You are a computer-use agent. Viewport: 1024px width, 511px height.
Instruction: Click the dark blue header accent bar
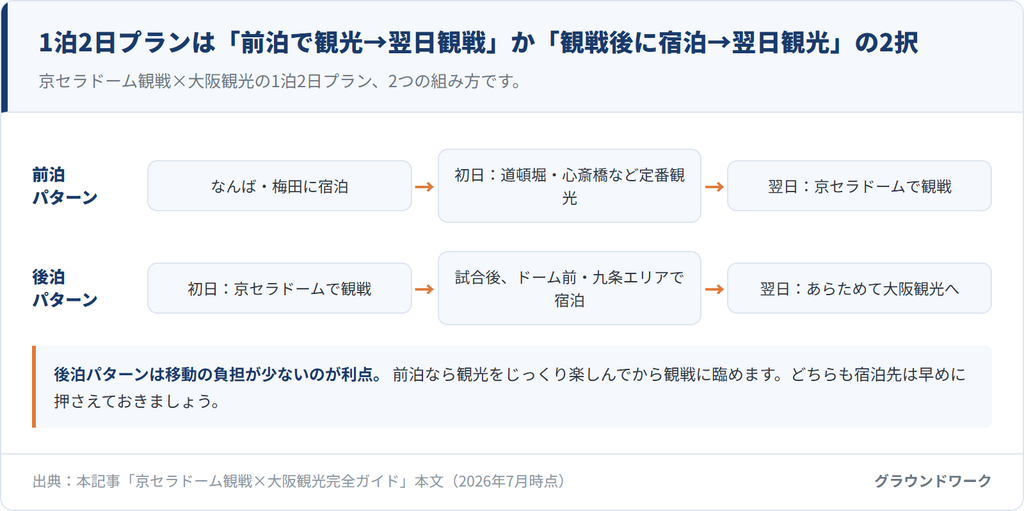[4, 57]
